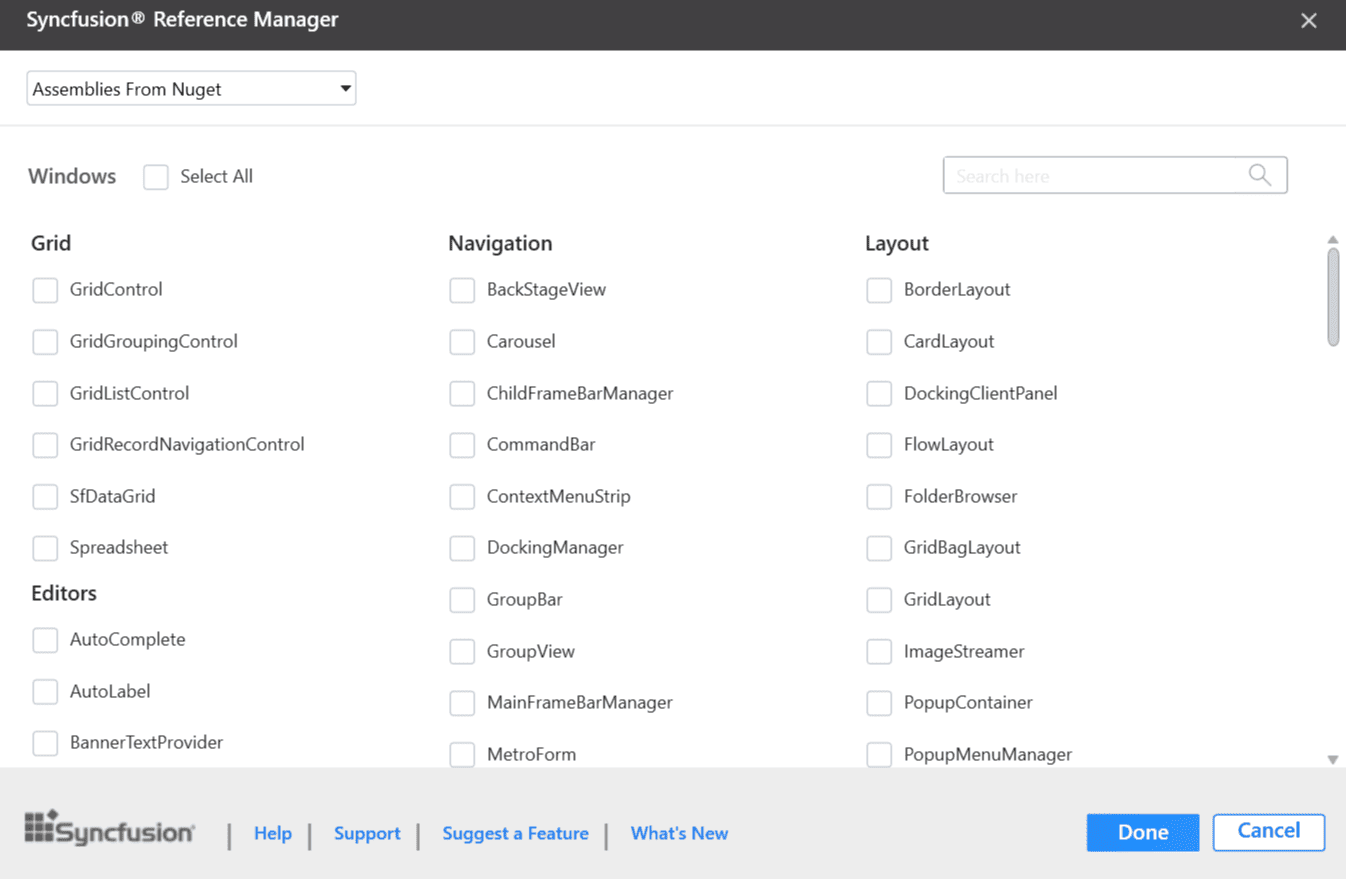Click the scrollbar down arrow
This screenshot has height=879, width=1346.
pos(1333,760)
